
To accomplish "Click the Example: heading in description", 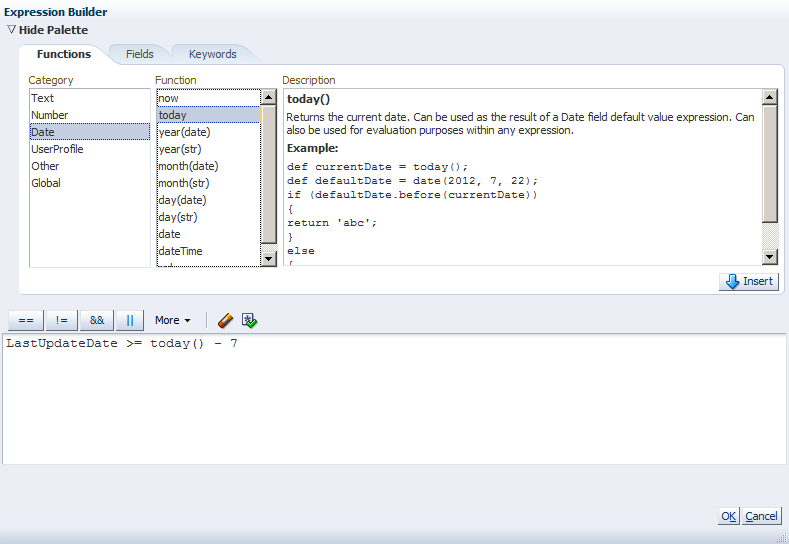I will (x=312, y=148).
